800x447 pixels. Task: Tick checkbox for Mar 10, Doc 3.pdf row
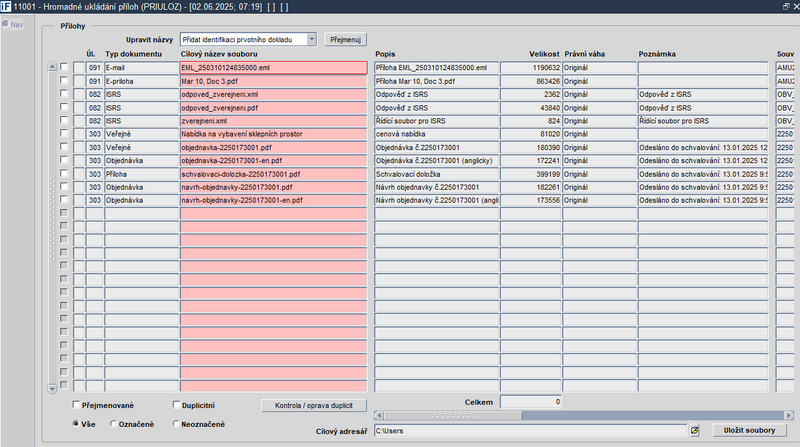click(x=64, y=80)
